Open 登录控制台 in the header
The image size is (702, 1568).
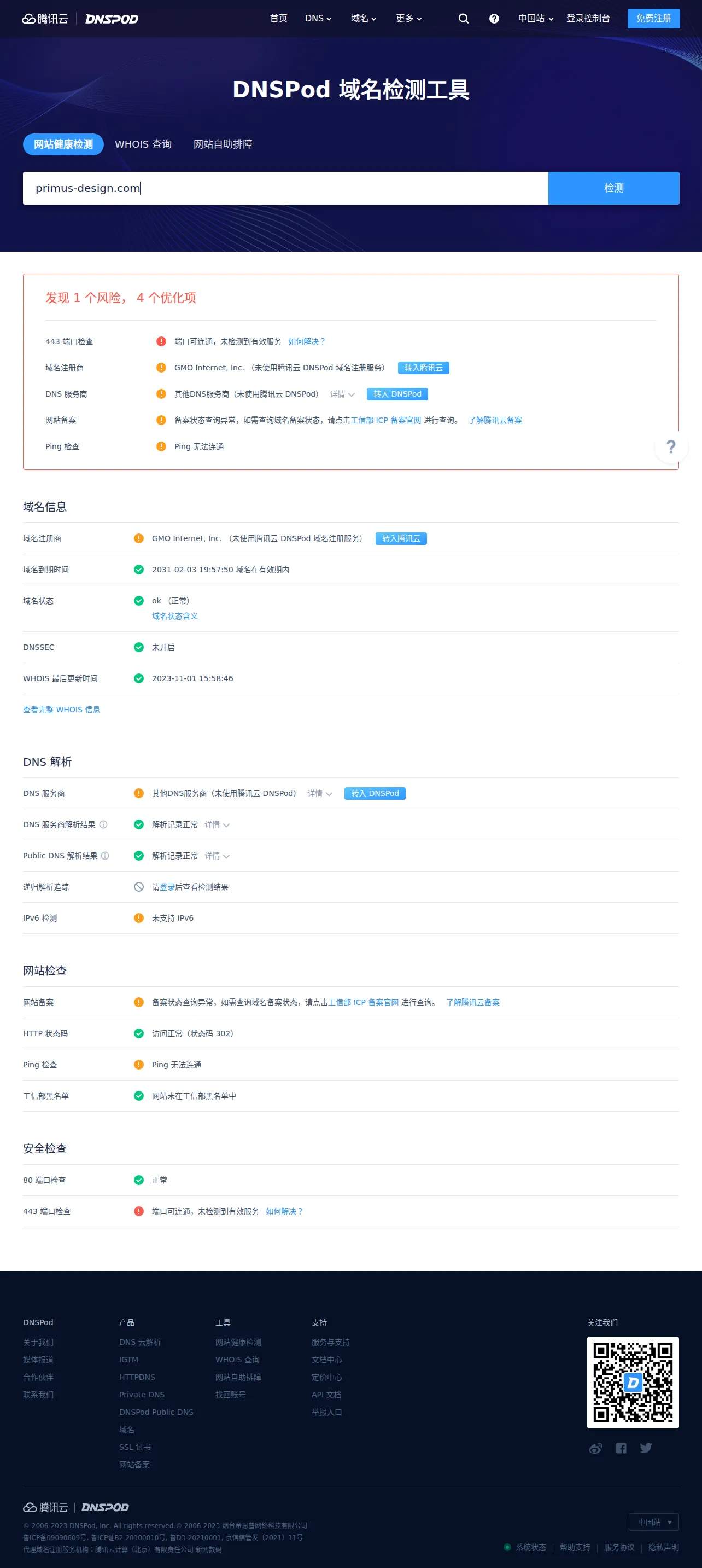(588, 18)
